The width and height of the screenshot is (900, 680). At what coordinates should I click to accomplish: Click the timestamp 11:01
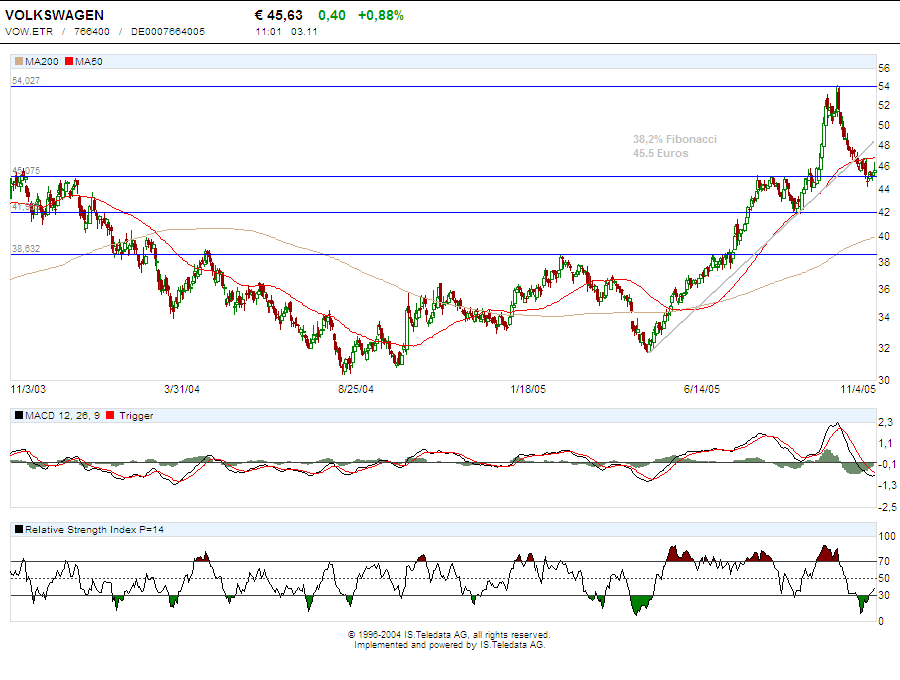tap(269, 32)
